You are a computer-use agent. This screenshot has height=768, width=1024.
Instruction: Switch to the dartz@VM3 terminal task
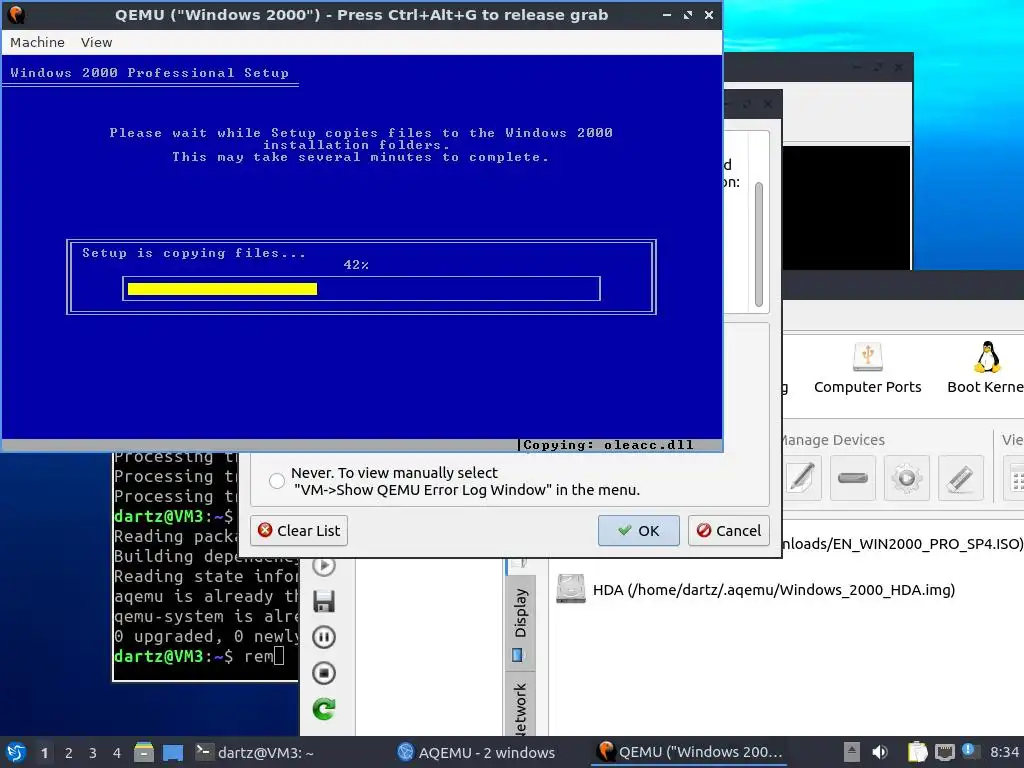click(x=255, y=752)
